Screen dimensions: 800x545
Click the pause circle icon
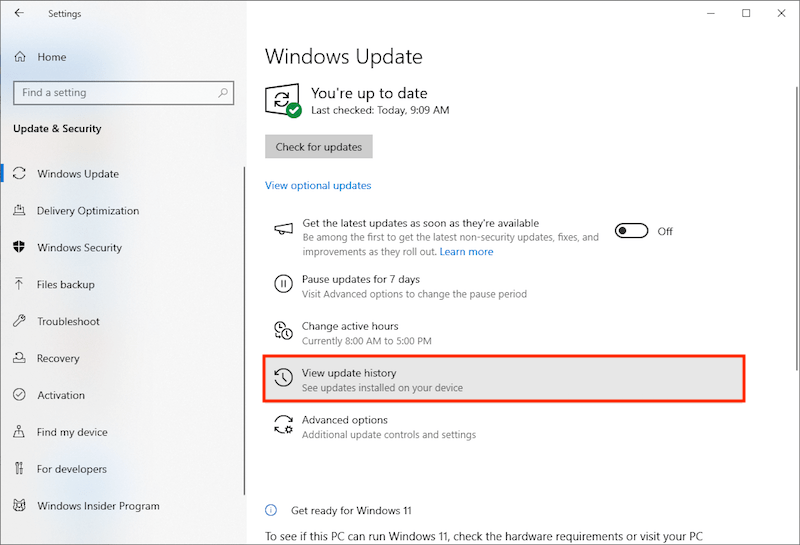284,283
